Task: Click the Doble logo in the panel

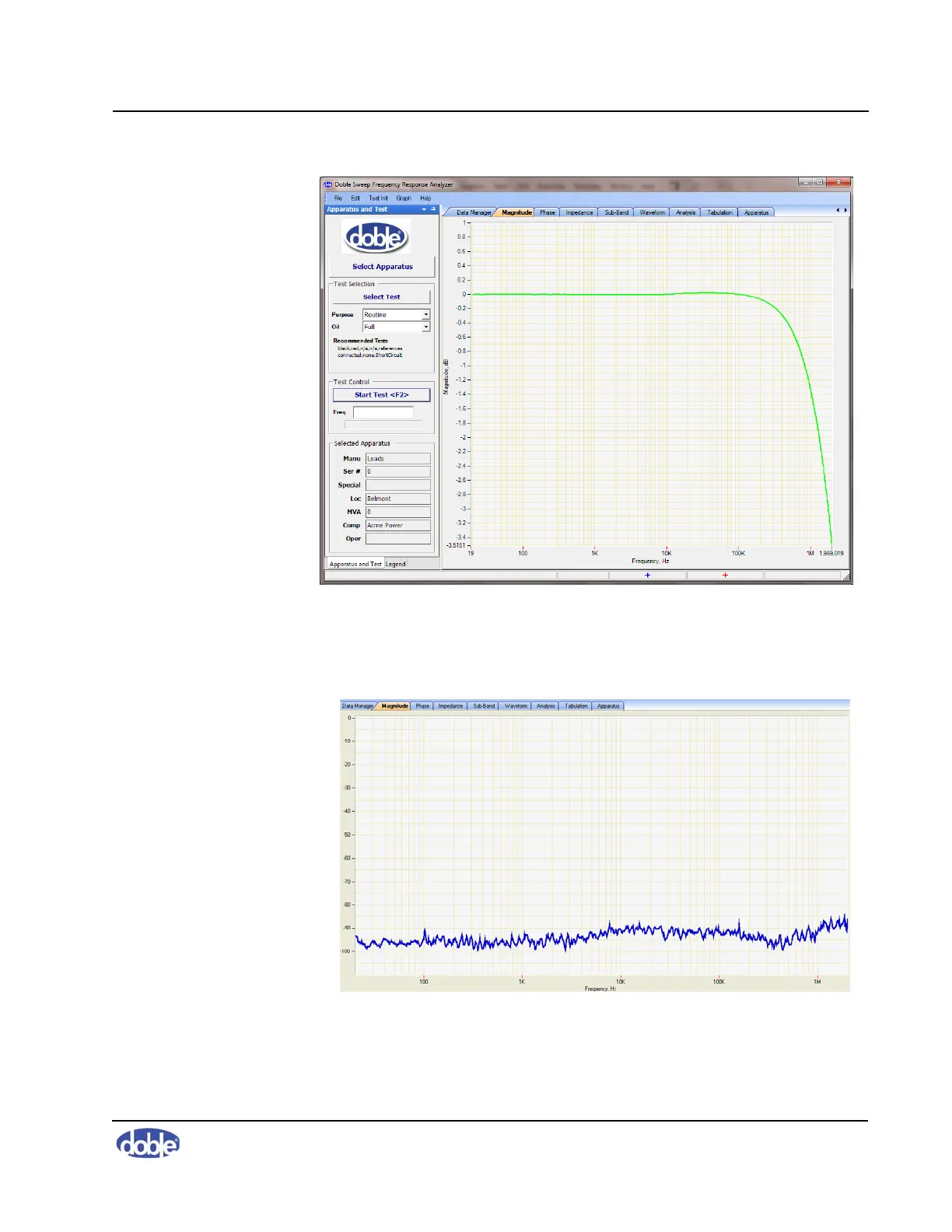Action: point(377,236)
